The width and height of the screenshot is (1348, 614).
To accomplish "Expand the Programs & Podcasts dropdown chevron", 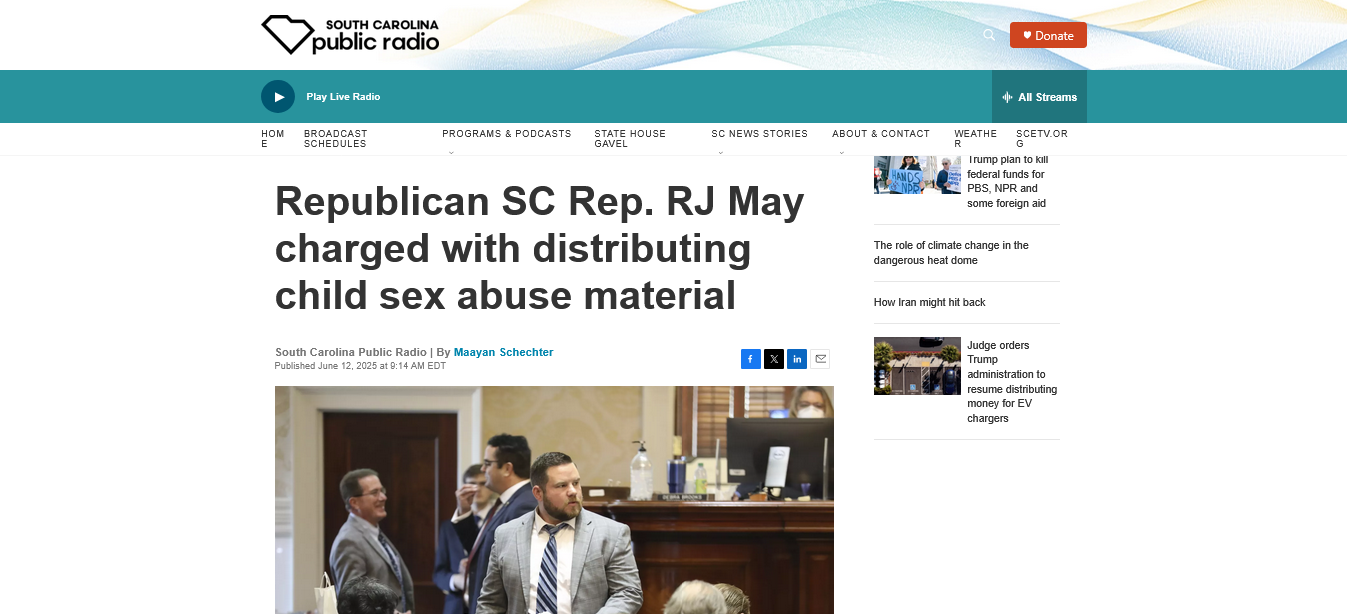I will click(x=451, y=152).
